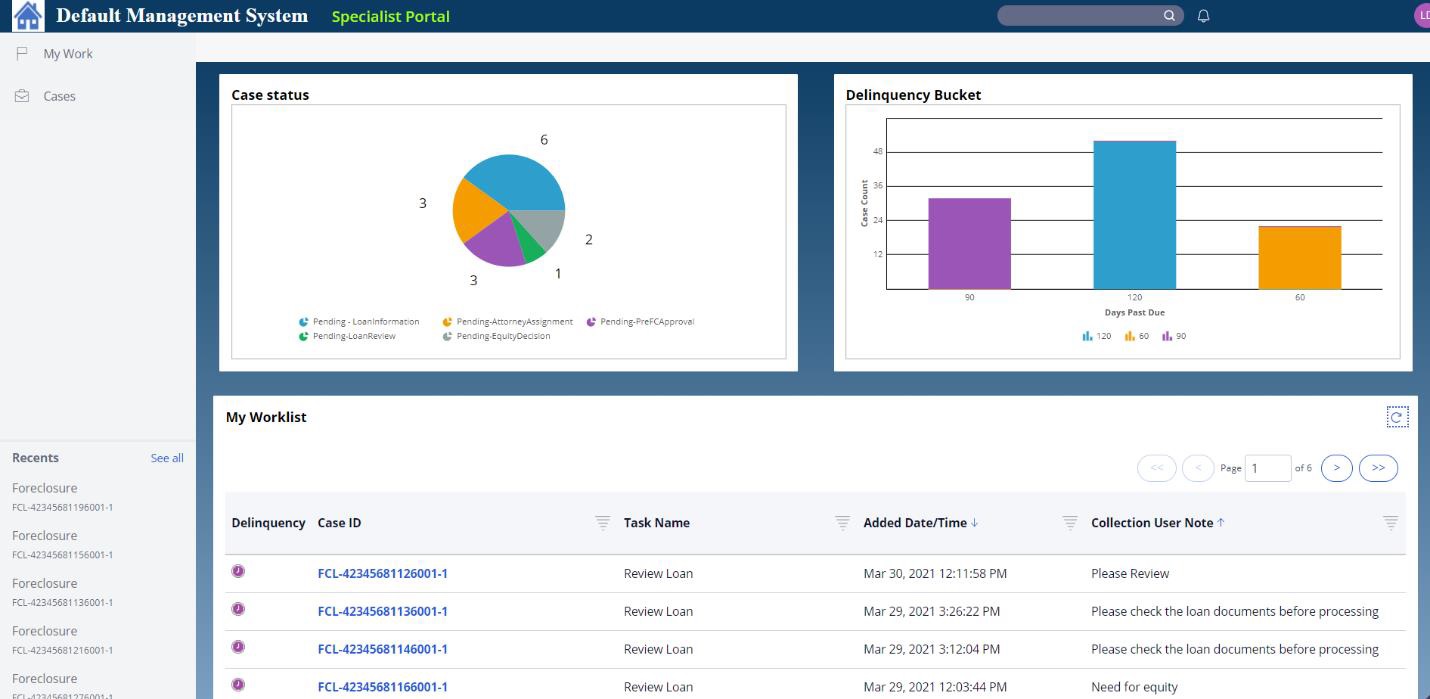This screenshot has width=1430, height=699.
Task: Click the 'Please Review' note cell
Action: tap(1130, 573)
